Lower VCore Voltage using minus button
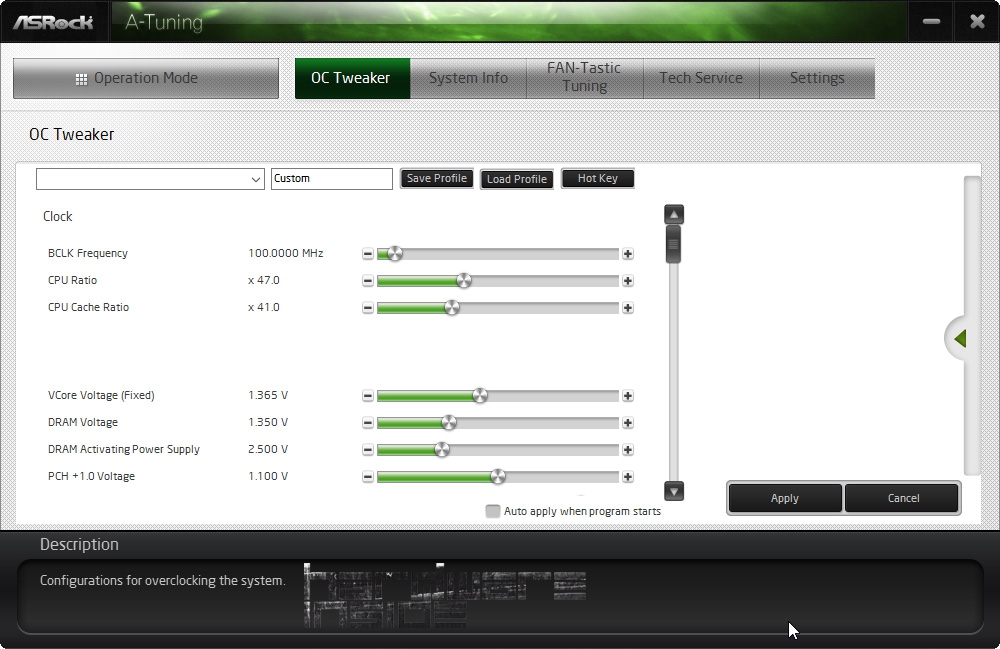 tap(367, 396)
